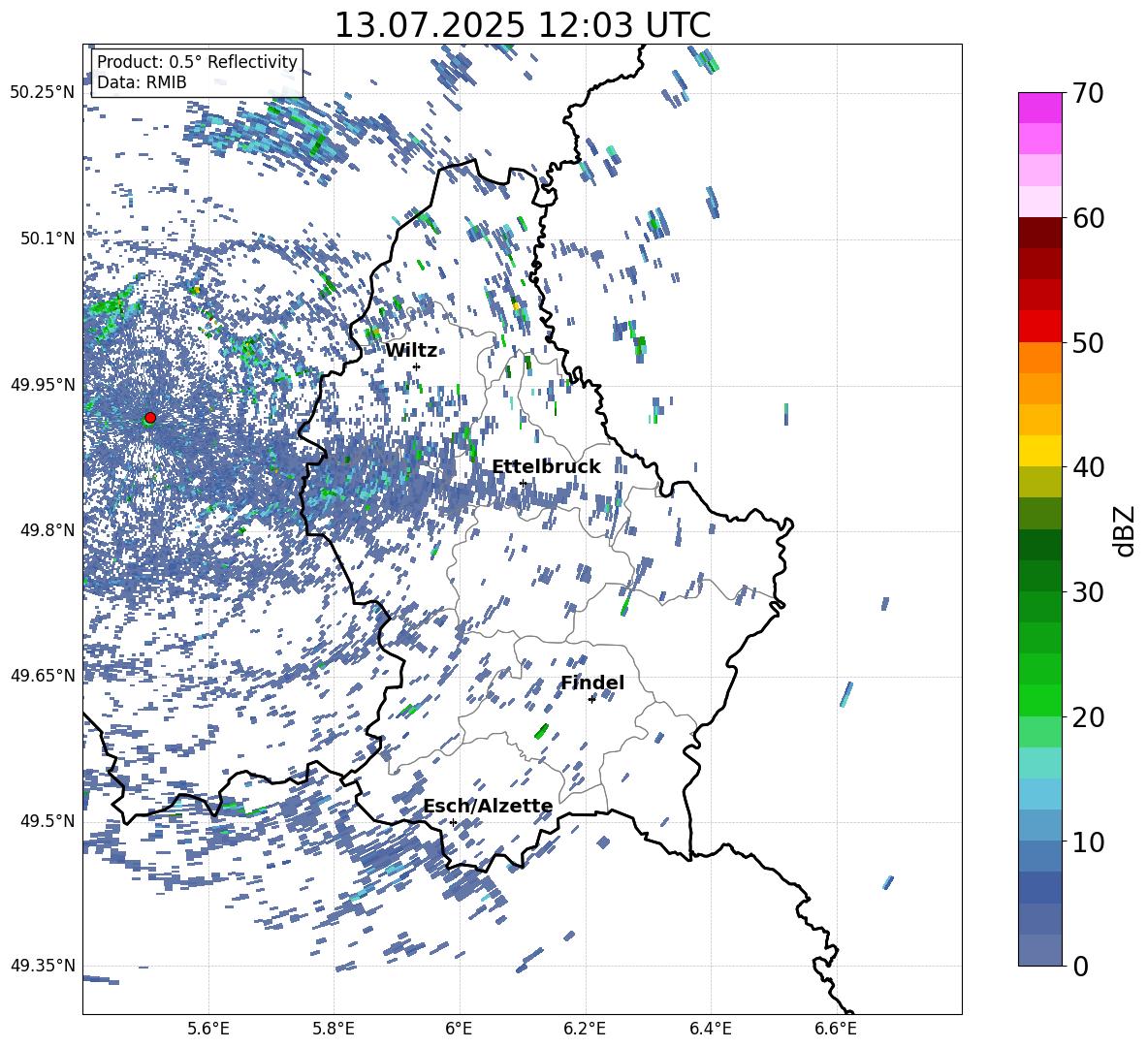Click the Ettelbruck city label

coord(546,467)
